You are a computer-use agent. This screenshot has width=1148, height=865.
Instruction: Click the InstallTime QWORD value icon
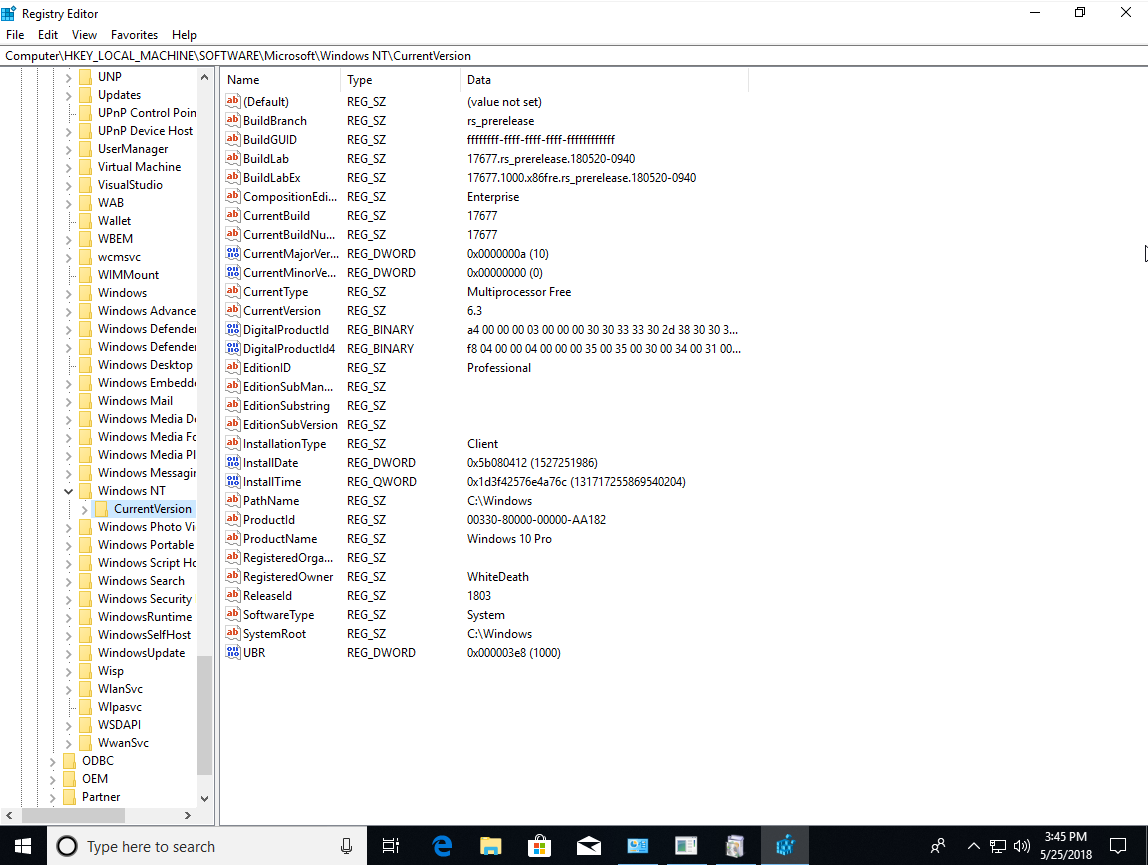point(233,481)
